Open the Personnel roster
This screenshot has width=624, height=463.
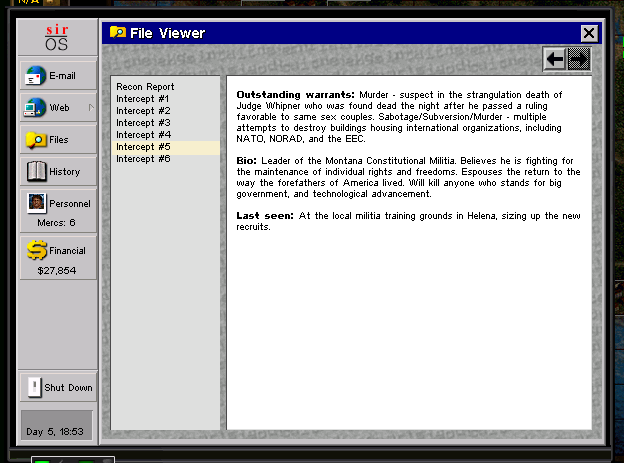[58, 211]
